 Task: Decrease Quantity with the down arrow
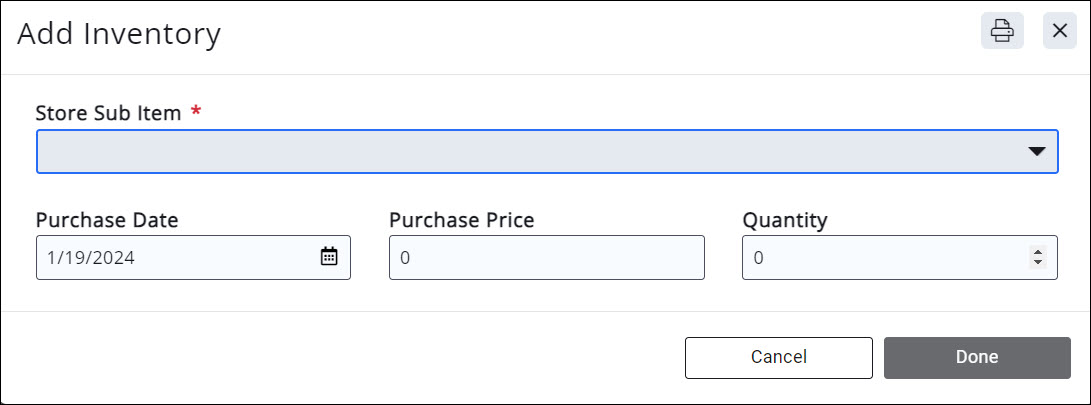[x=1038, y=263]
